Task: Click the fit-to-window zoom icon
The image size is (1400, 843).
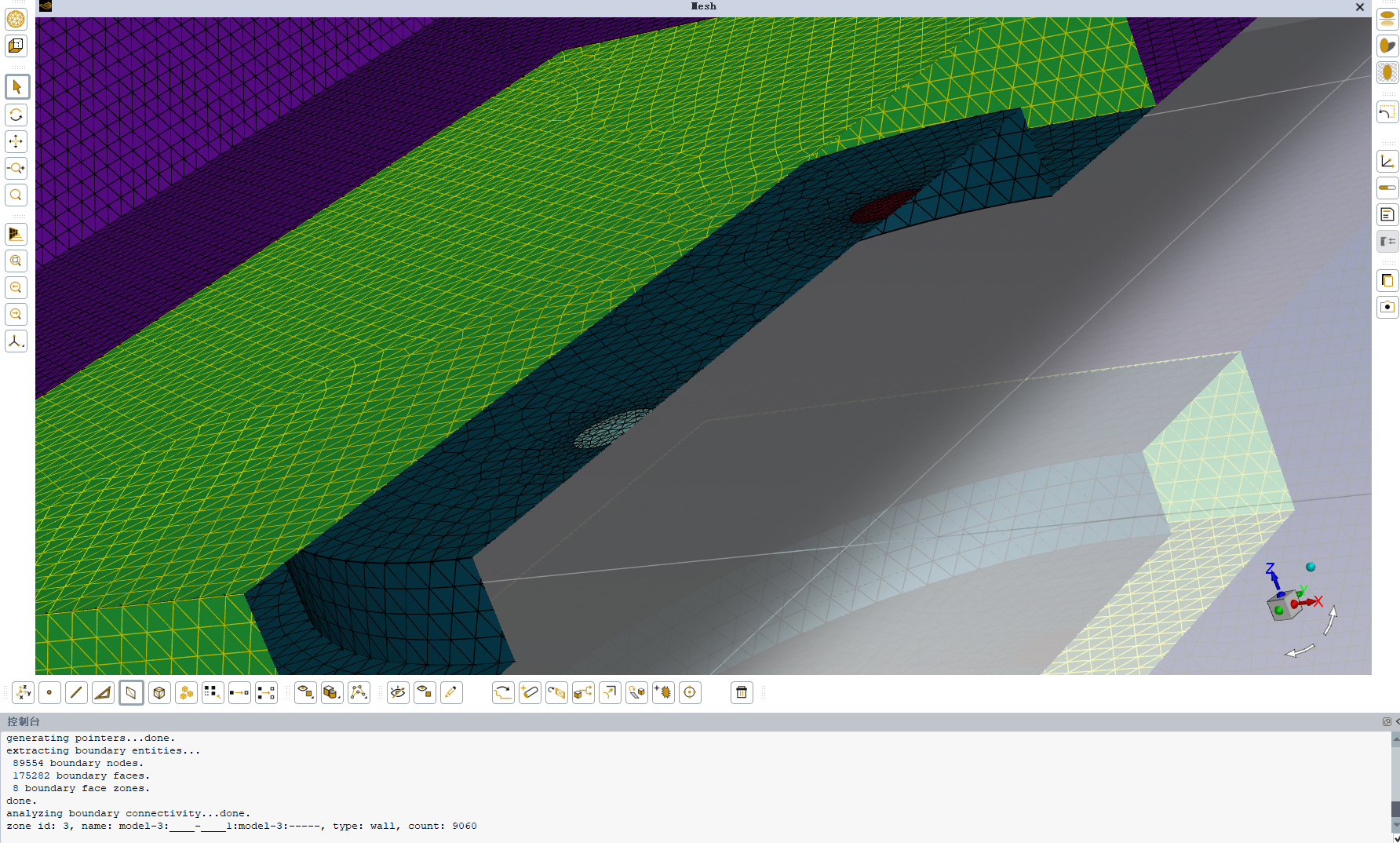Action: tap(16, 261)
